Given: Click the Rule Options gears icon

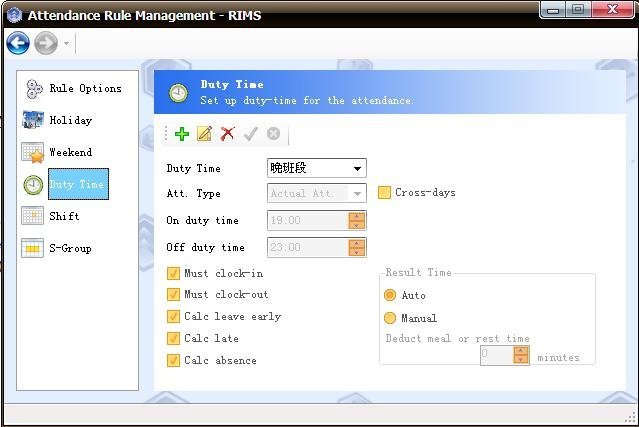Looking at the screenshot, I should [x=34, y=89].
